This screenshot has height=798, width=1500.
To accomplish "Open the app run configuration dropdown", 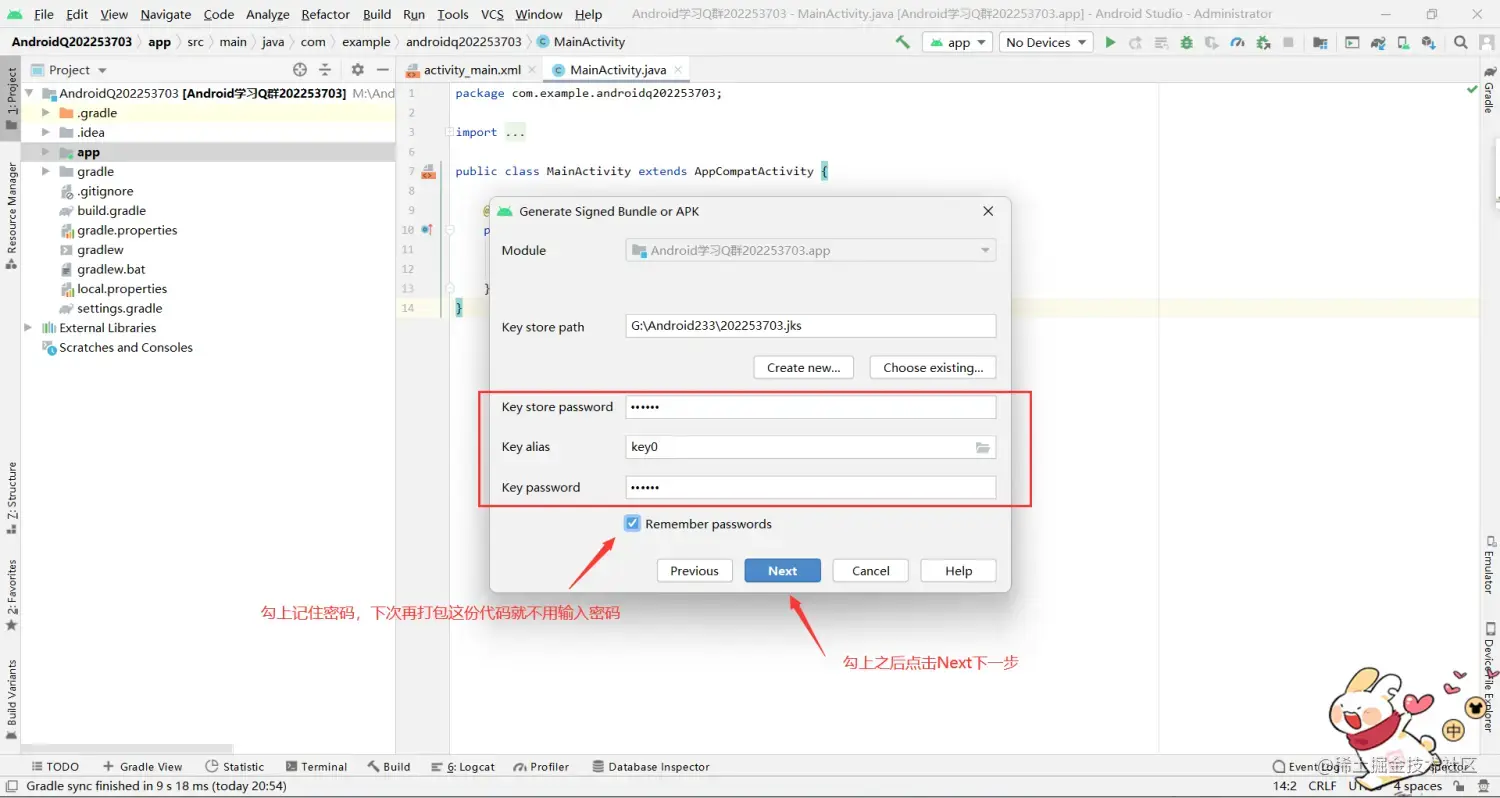I will tap(958, 42).
